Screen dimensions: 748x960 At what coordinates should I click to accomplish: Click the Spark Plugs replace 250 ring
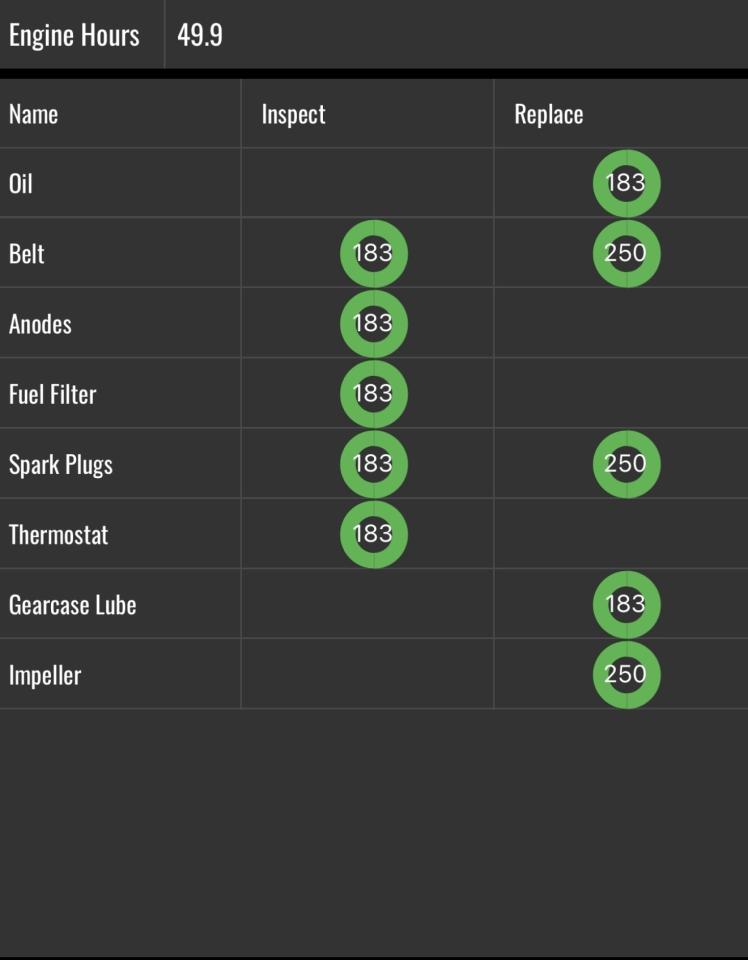626,464
